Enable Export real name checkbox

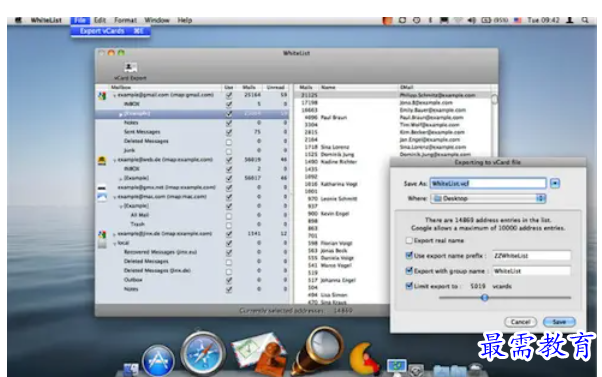[409, 241]
